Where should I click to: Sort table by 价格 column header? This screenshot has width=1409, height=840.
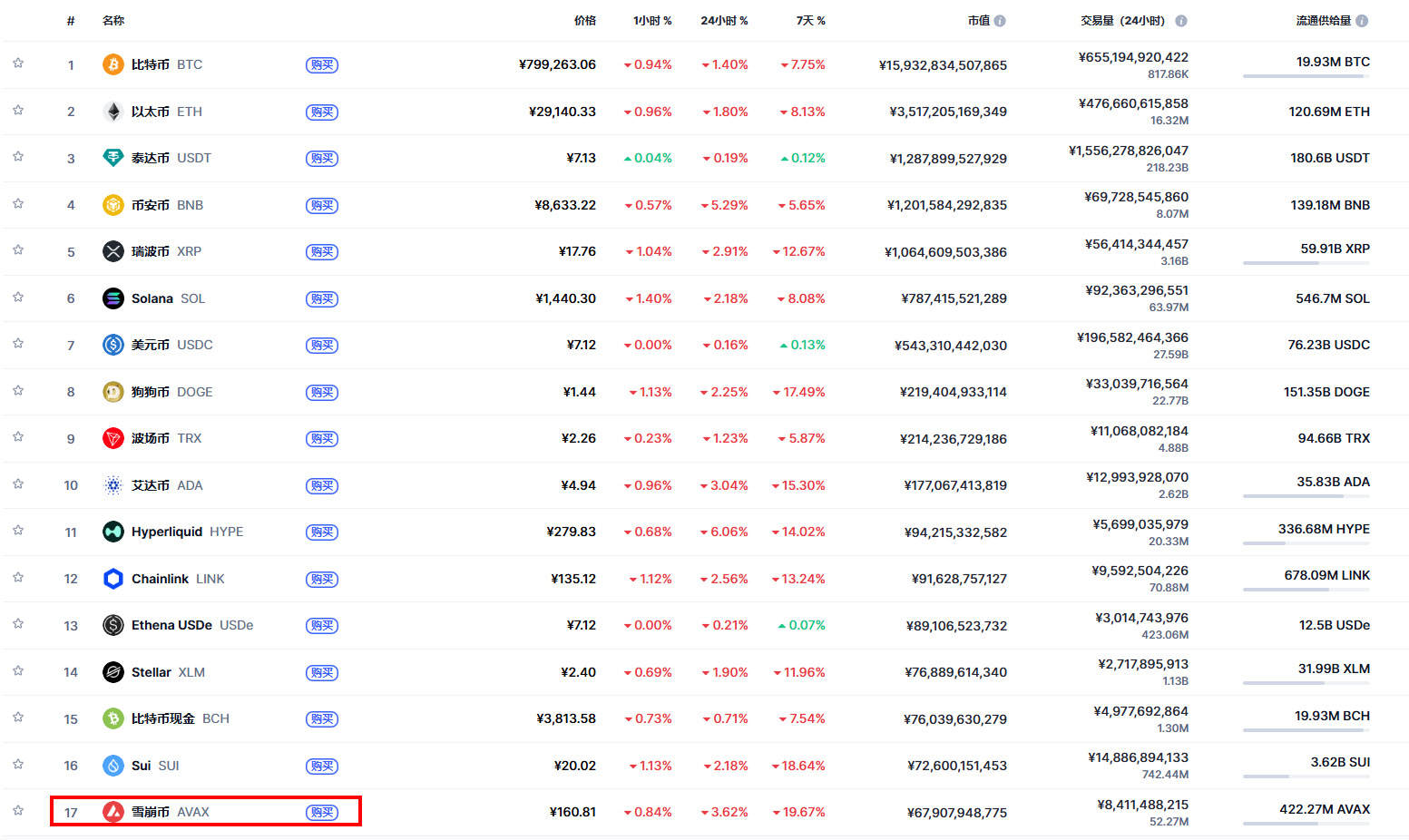(585, 21)
